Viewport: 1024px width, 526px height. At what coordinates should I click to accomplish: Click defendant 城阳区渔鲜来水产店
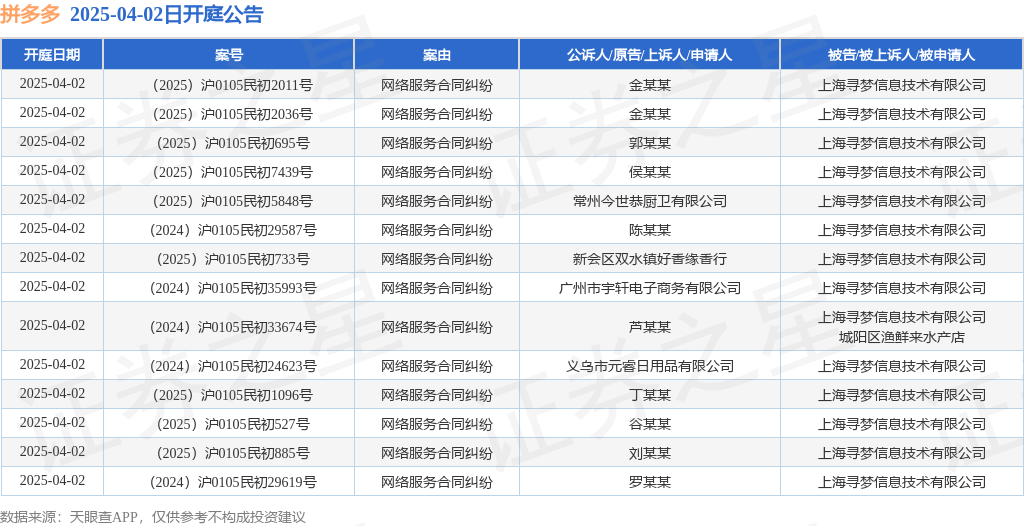click(902, 337)
